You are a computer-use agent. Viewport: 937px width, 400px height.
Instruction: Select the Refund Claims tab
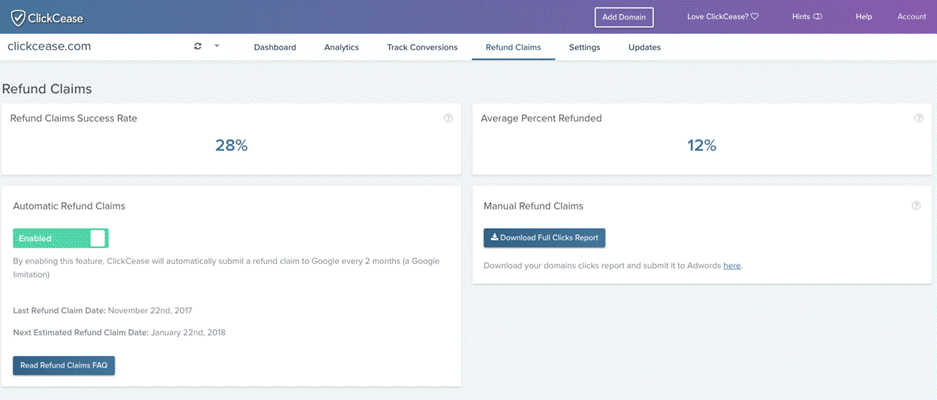513,47
